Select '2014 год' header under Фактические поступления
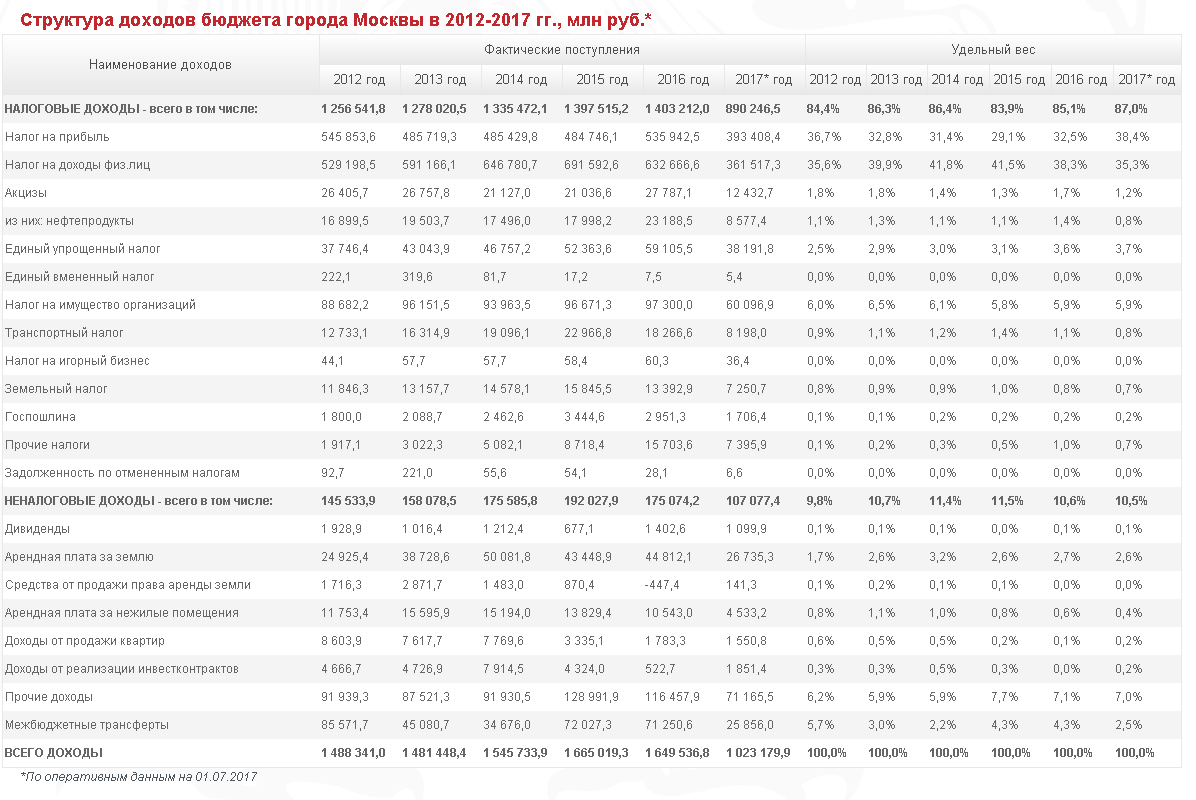Screen dimensions: 1196x800 pyautogui.click(x=521, y=79)
